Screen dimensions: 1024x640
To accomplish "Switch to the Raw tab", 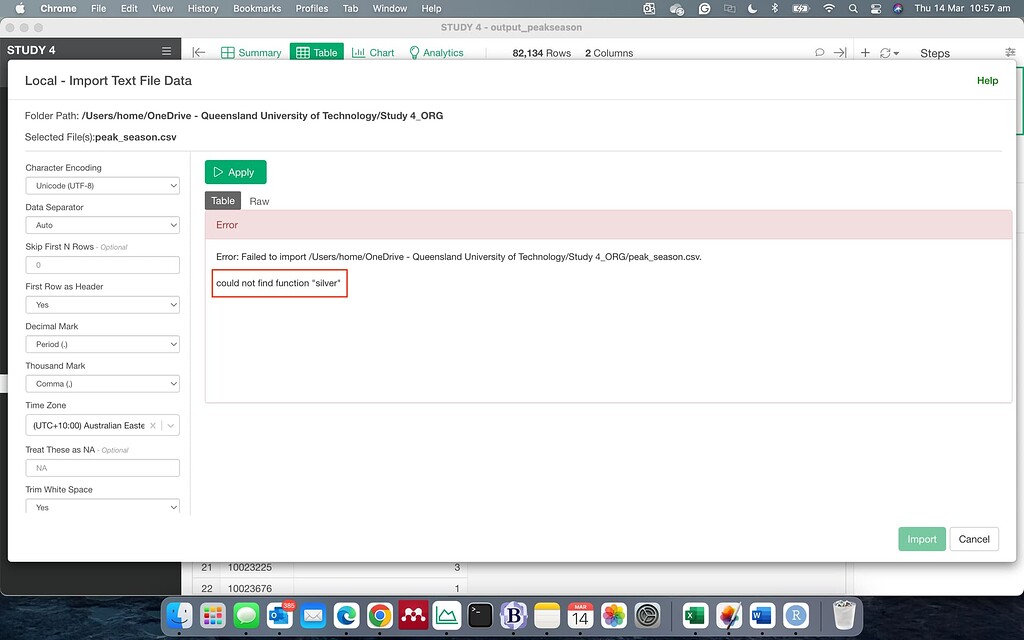I will (x=259, y=200).
